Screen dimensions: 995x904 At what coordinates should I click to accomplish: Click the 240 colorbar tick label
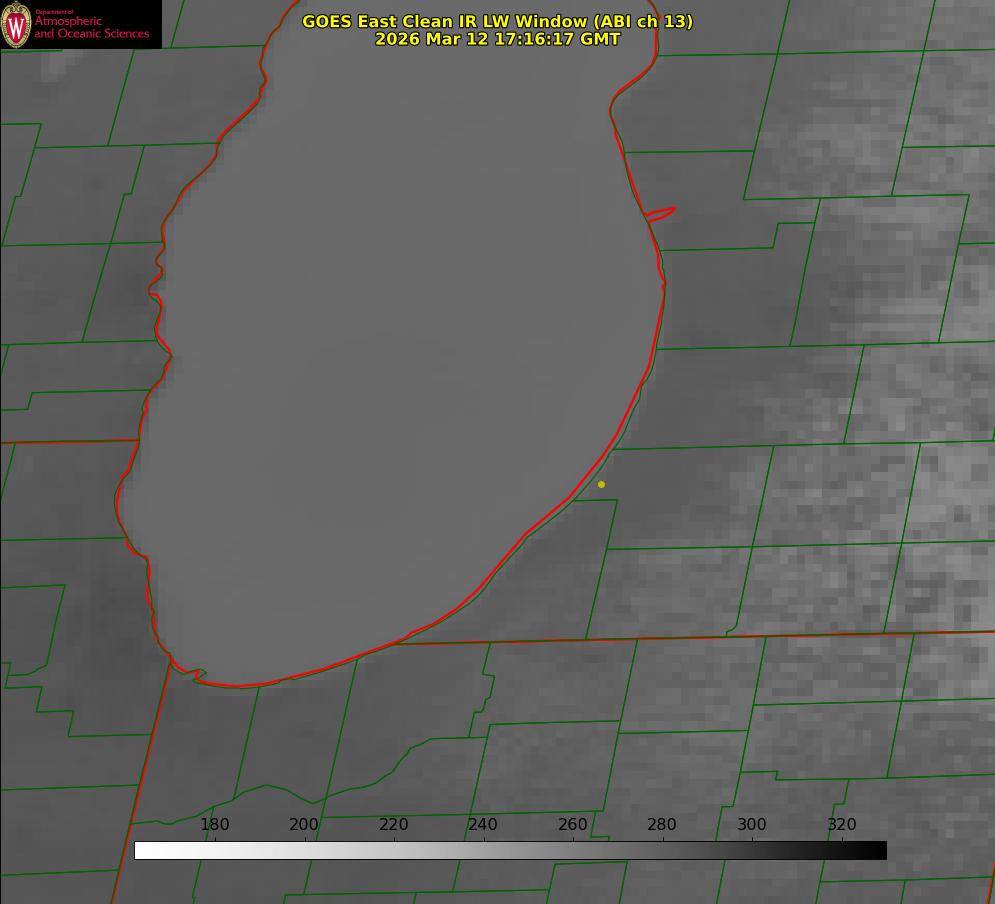point(483,825)
